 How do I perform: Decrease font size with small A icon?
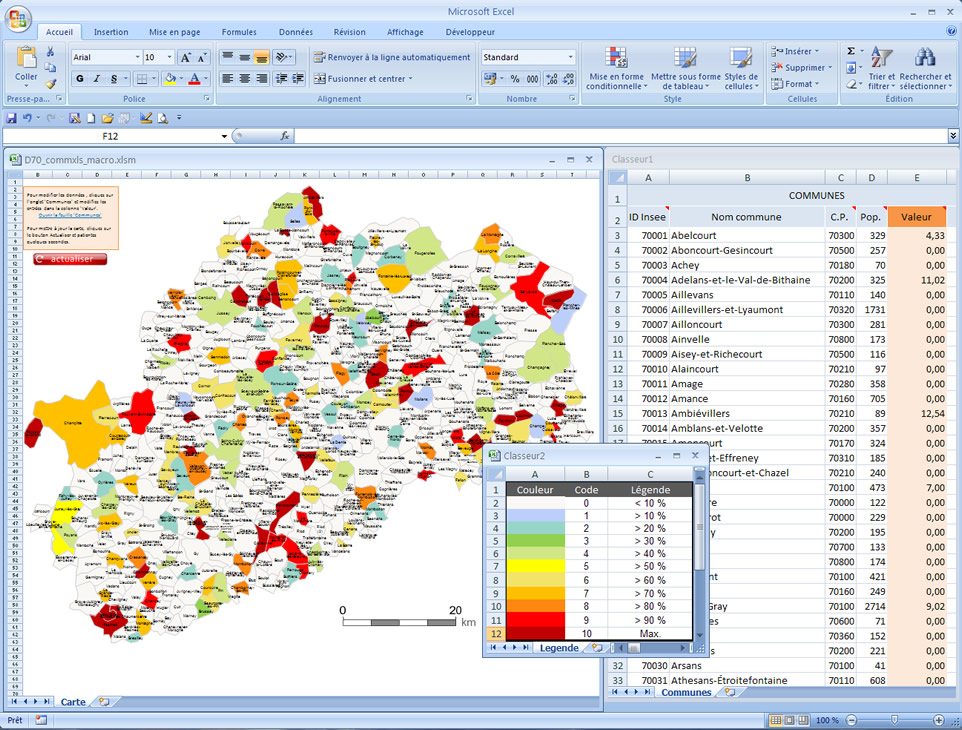tap(202, 58)
